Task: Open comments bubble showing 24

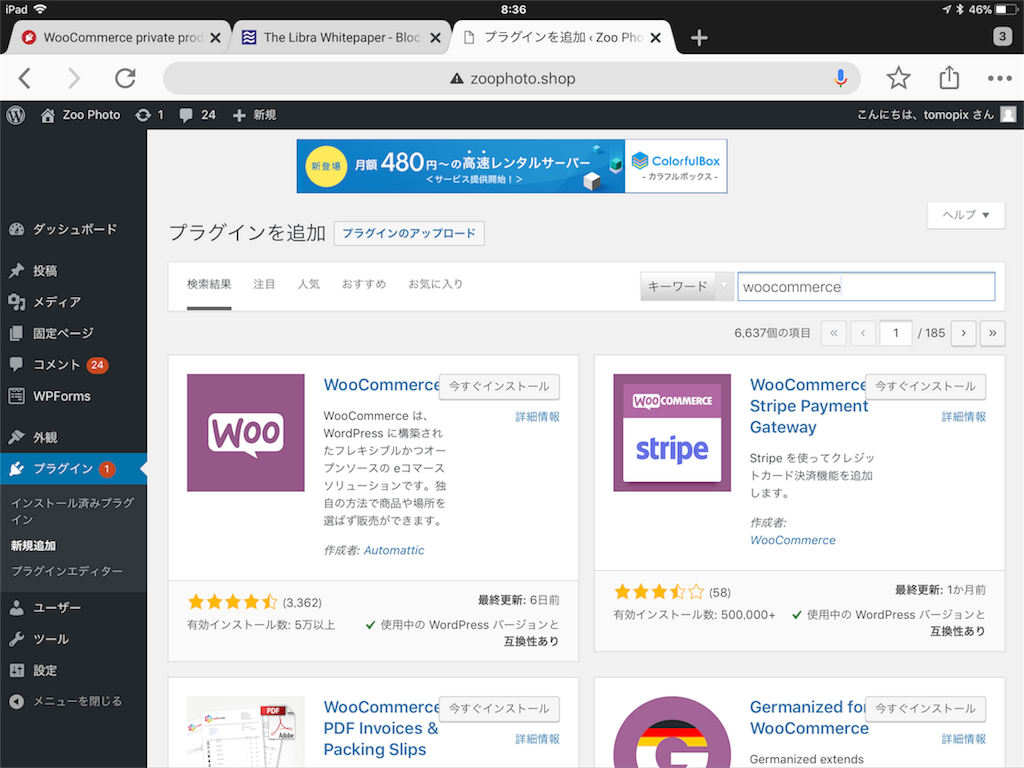Action: point(197,115)
